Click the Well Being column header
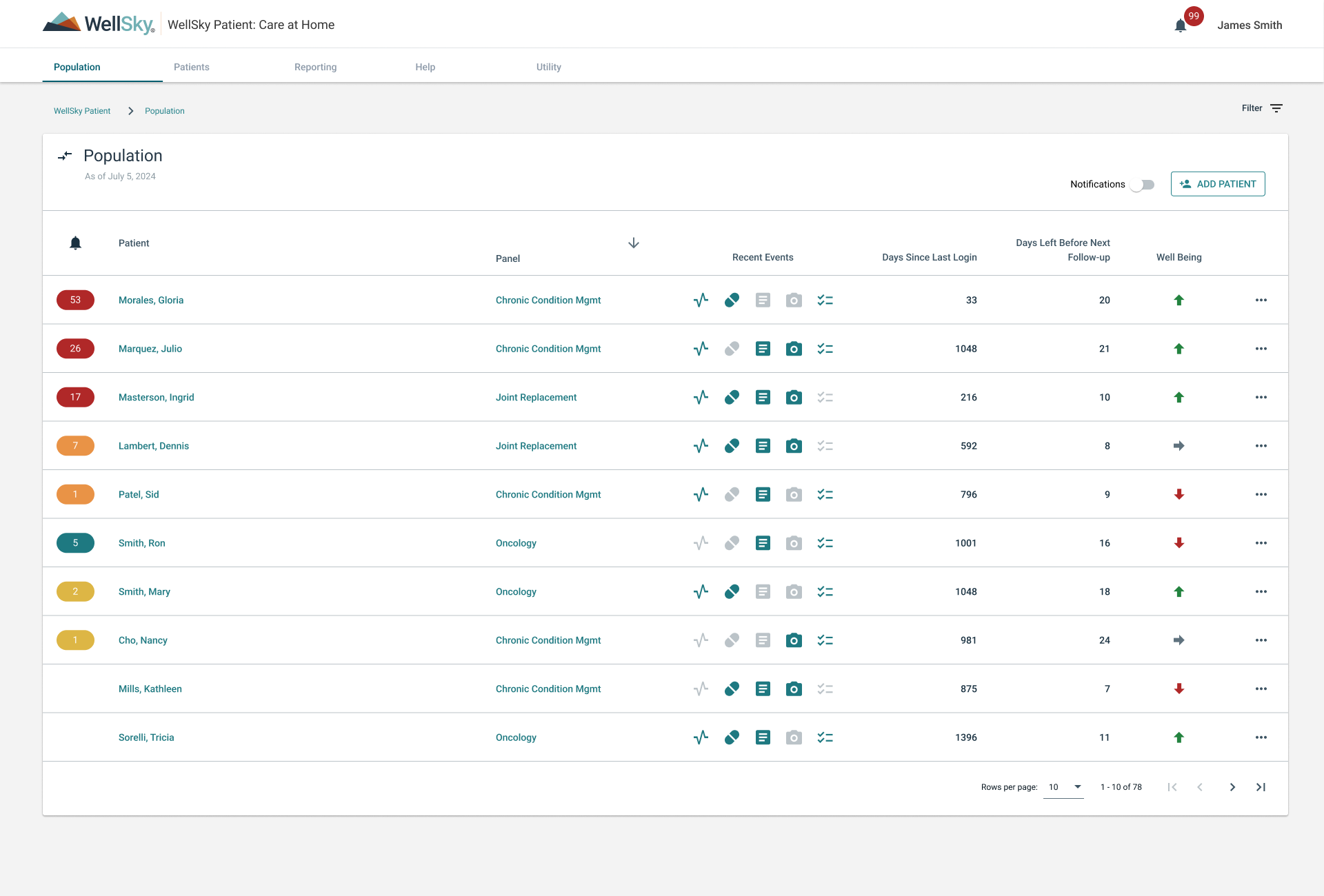Viewport: 1324px width, 896px height. pos(1179,257)
